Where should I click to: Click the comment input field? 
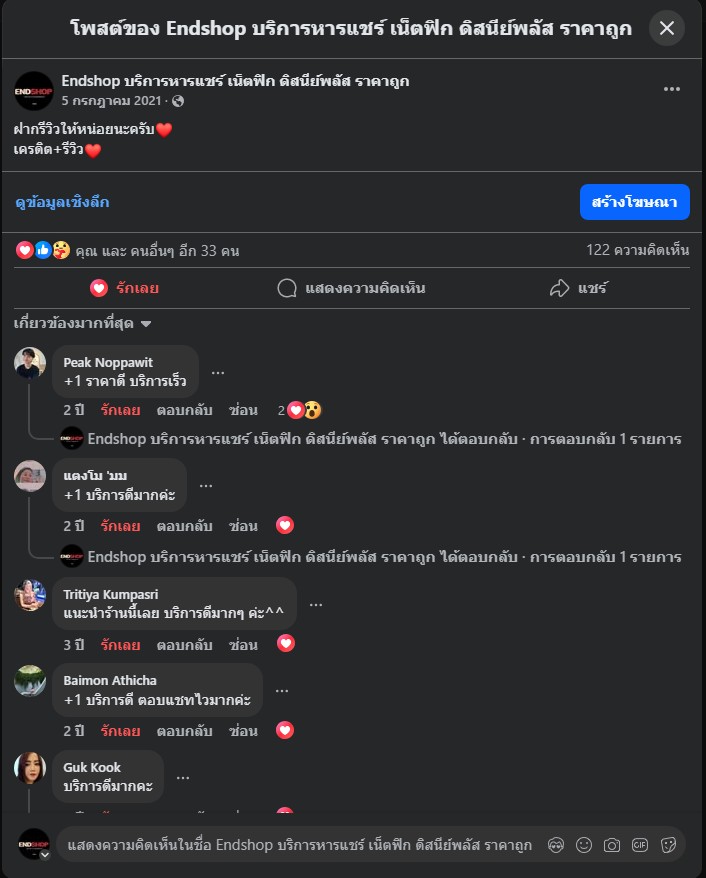pos(300,845)
